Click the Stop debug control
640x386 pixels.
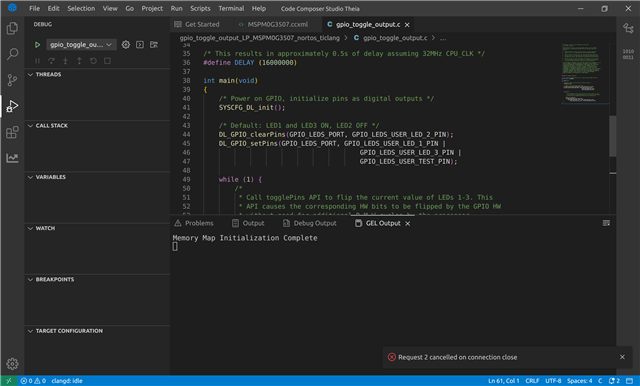point(107,61)
